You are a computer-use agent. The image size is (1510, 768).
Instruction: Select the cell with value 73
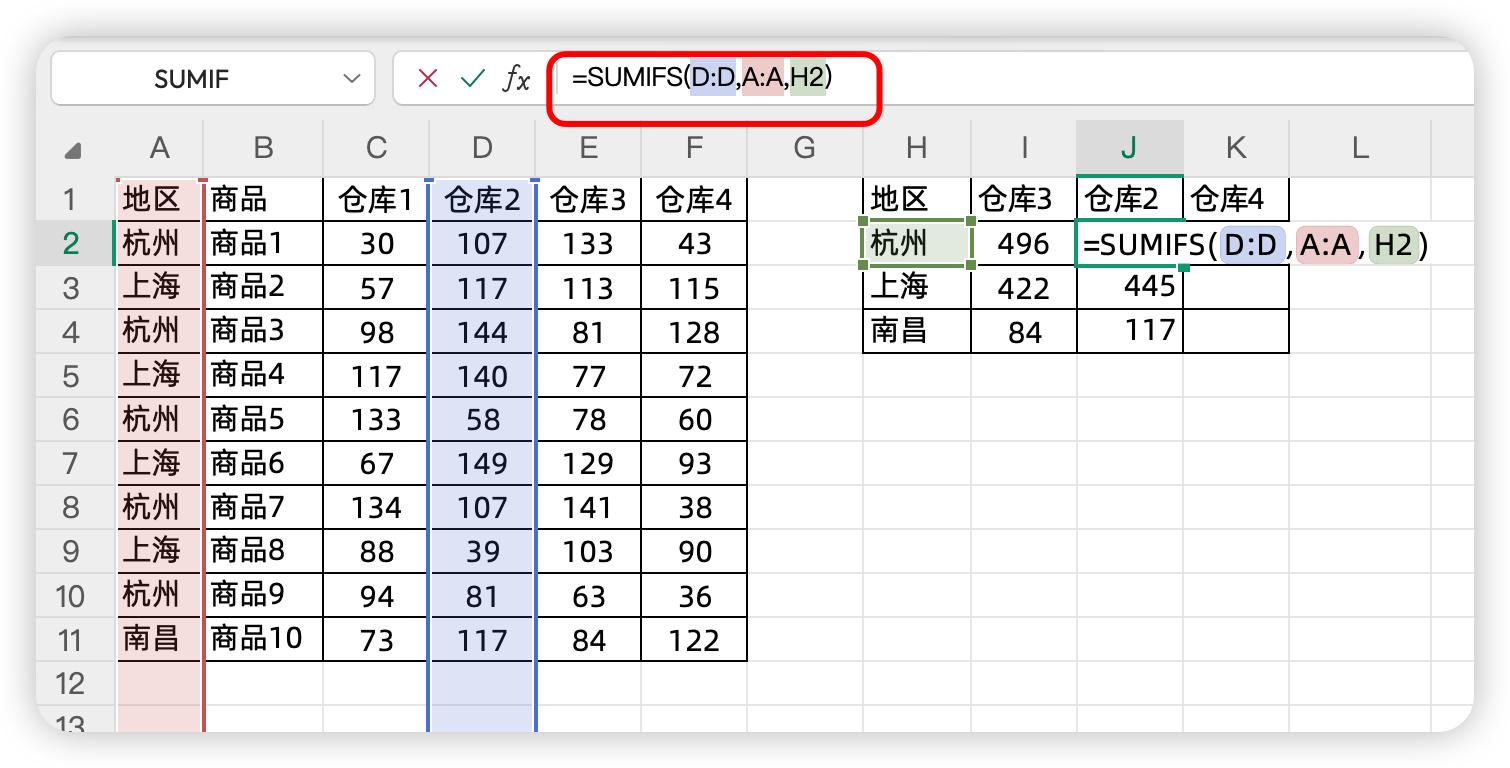tap(376, 640)
